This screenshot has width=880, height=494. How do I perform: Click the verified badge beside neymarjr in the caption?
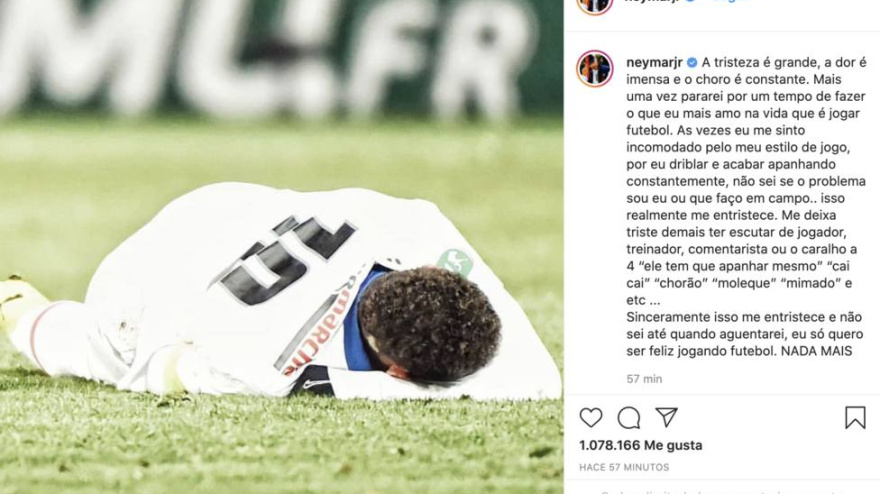[x=692, y=62]
